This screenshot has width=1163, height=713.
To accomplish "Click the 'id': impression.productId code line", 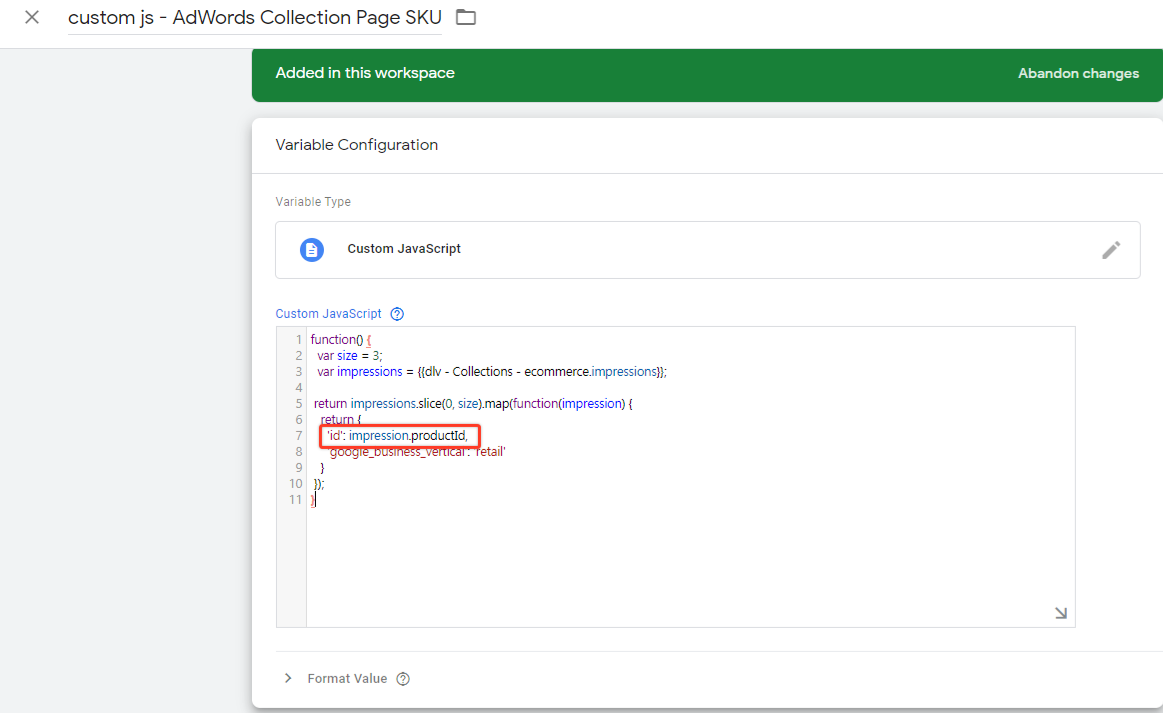I will click(398, 436).
